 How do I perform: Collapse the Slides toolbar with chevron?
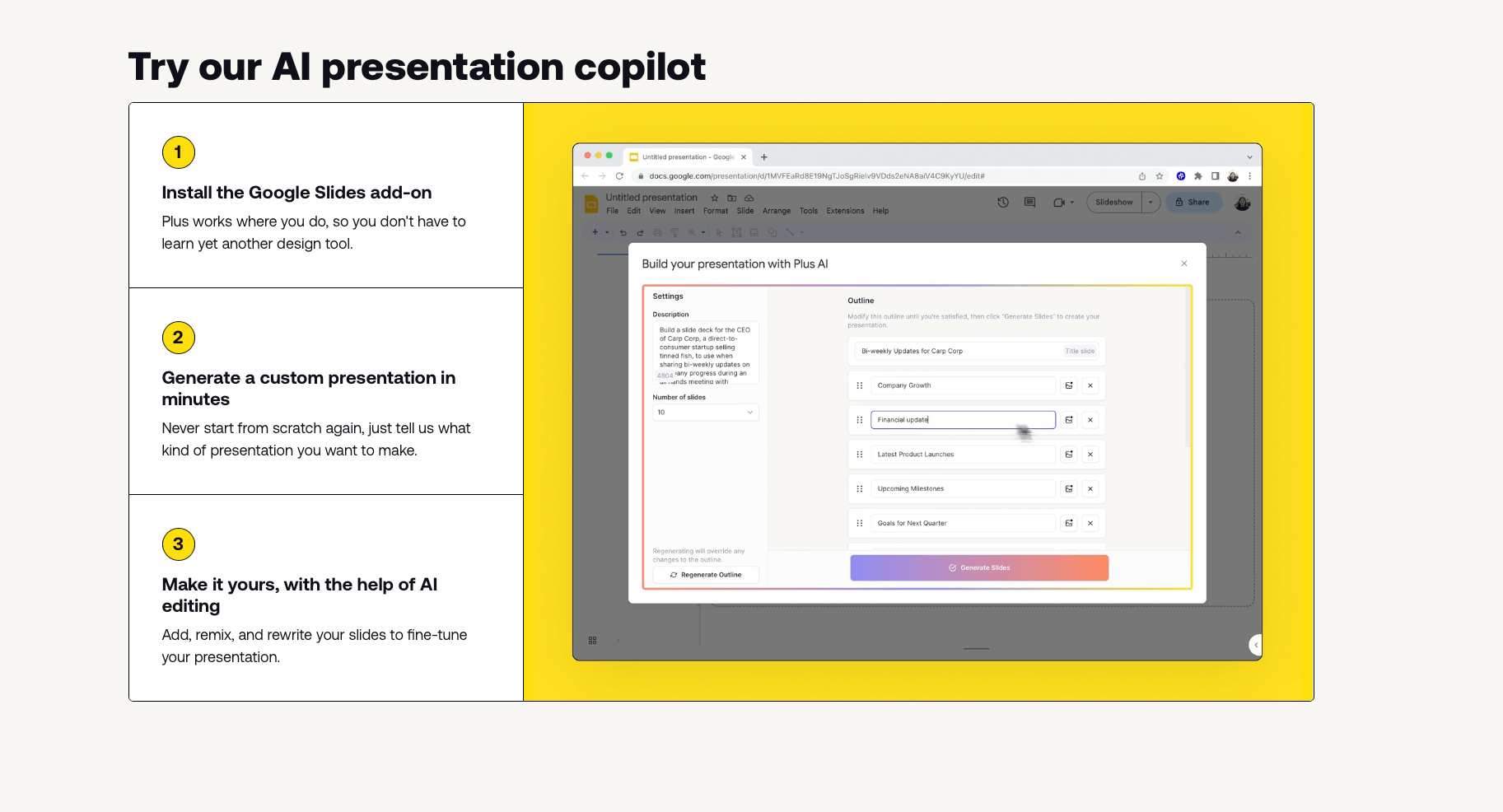click(1238, 233)
